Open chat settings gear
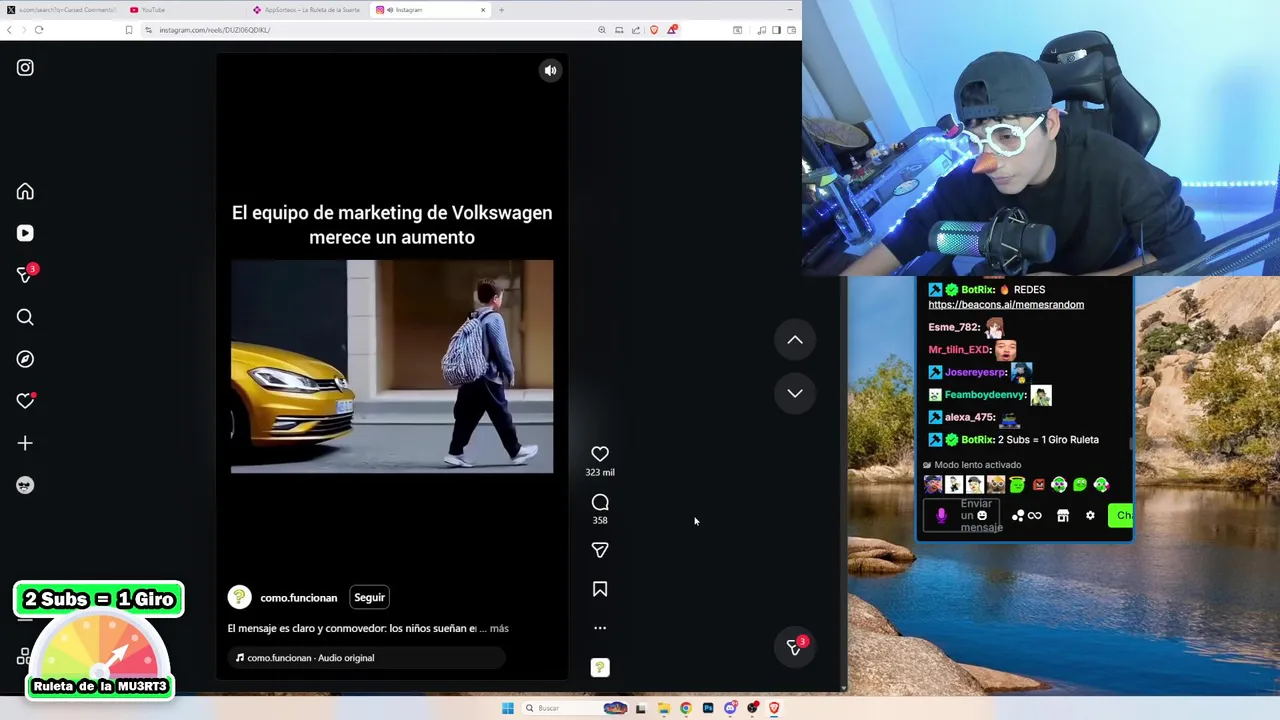The width and height of the screenshot is (1280, 720). pos(1090,516)
